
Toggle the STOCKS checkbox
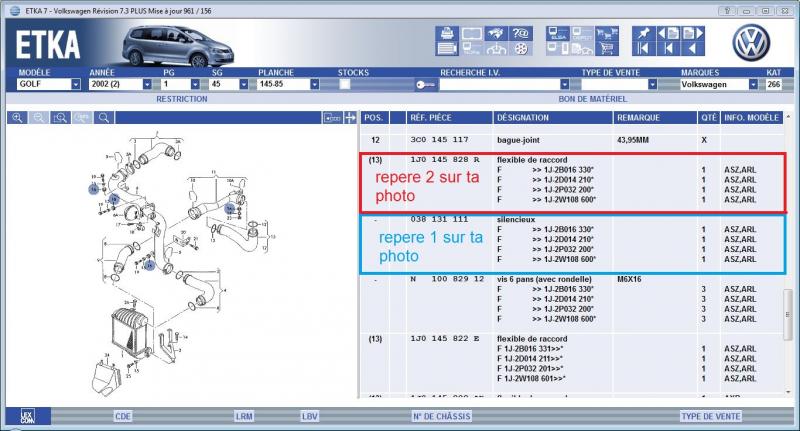345,84
